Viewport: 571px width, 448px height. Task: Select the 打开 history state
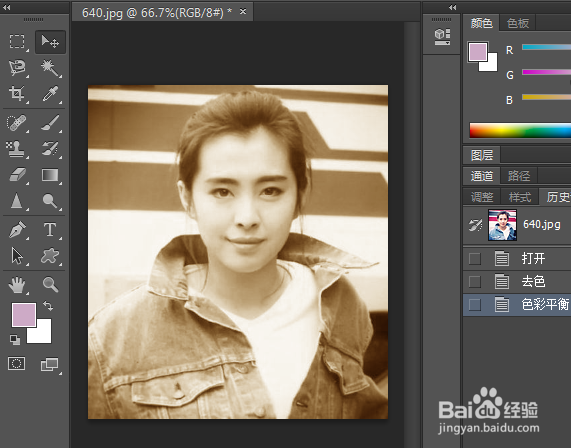click(517, 259)
